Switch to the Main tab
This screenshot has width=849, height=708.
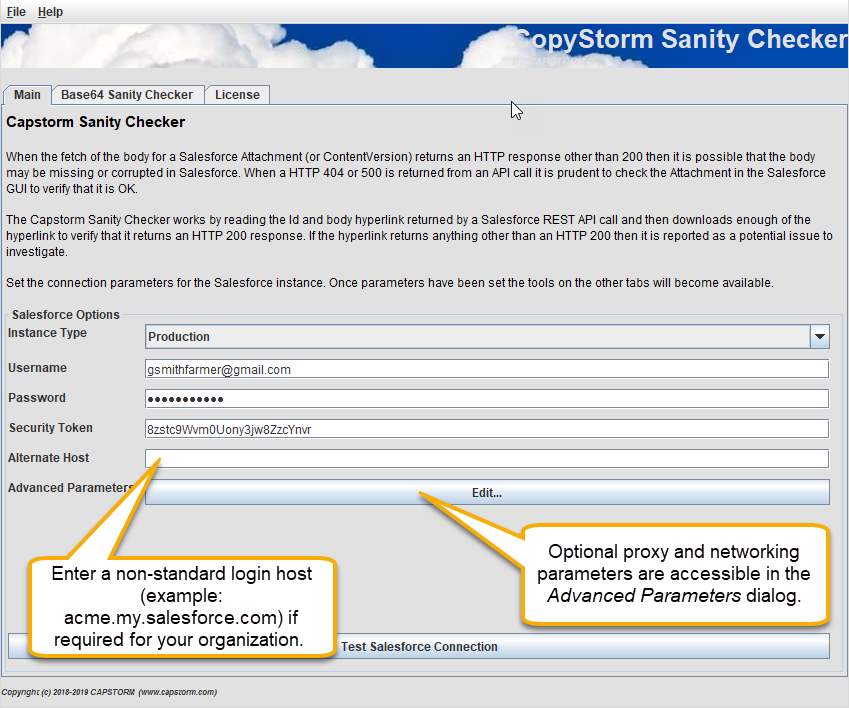[27, 95]
